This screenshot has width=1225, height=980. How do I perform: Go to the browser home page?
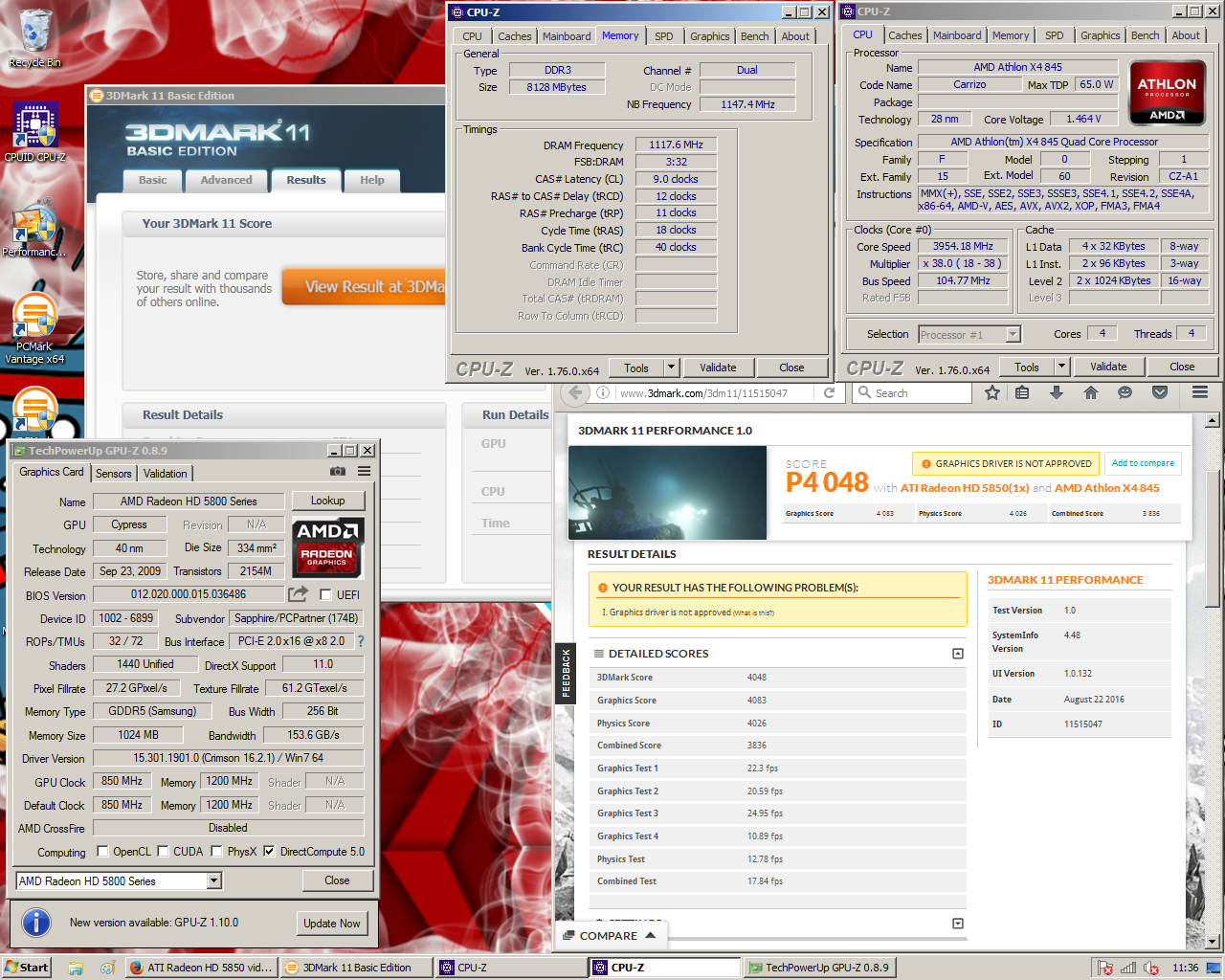[x=1091, y=392]
